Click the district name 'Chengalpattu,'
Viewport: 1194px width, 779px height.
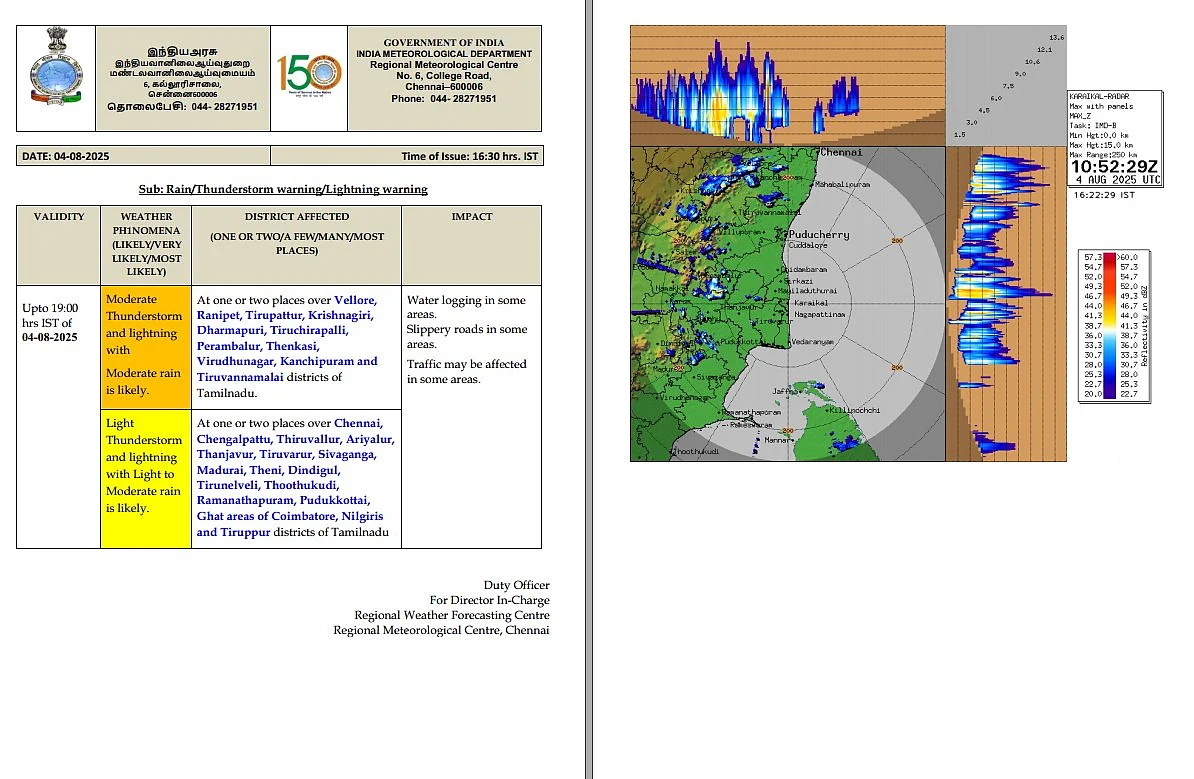point(235,439)
